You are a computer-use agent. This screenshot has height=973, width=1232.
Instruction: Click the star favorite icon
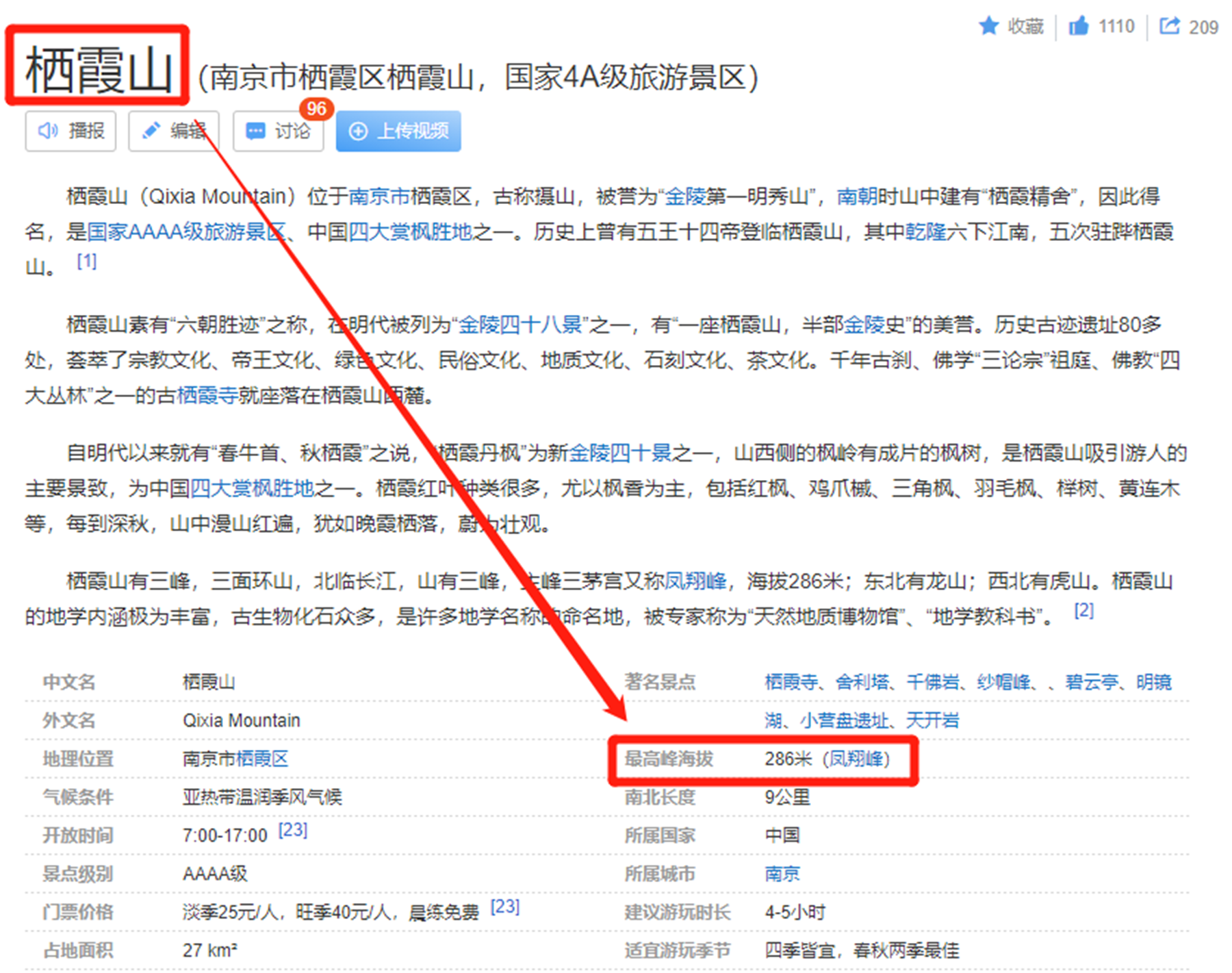pos(988,26)
